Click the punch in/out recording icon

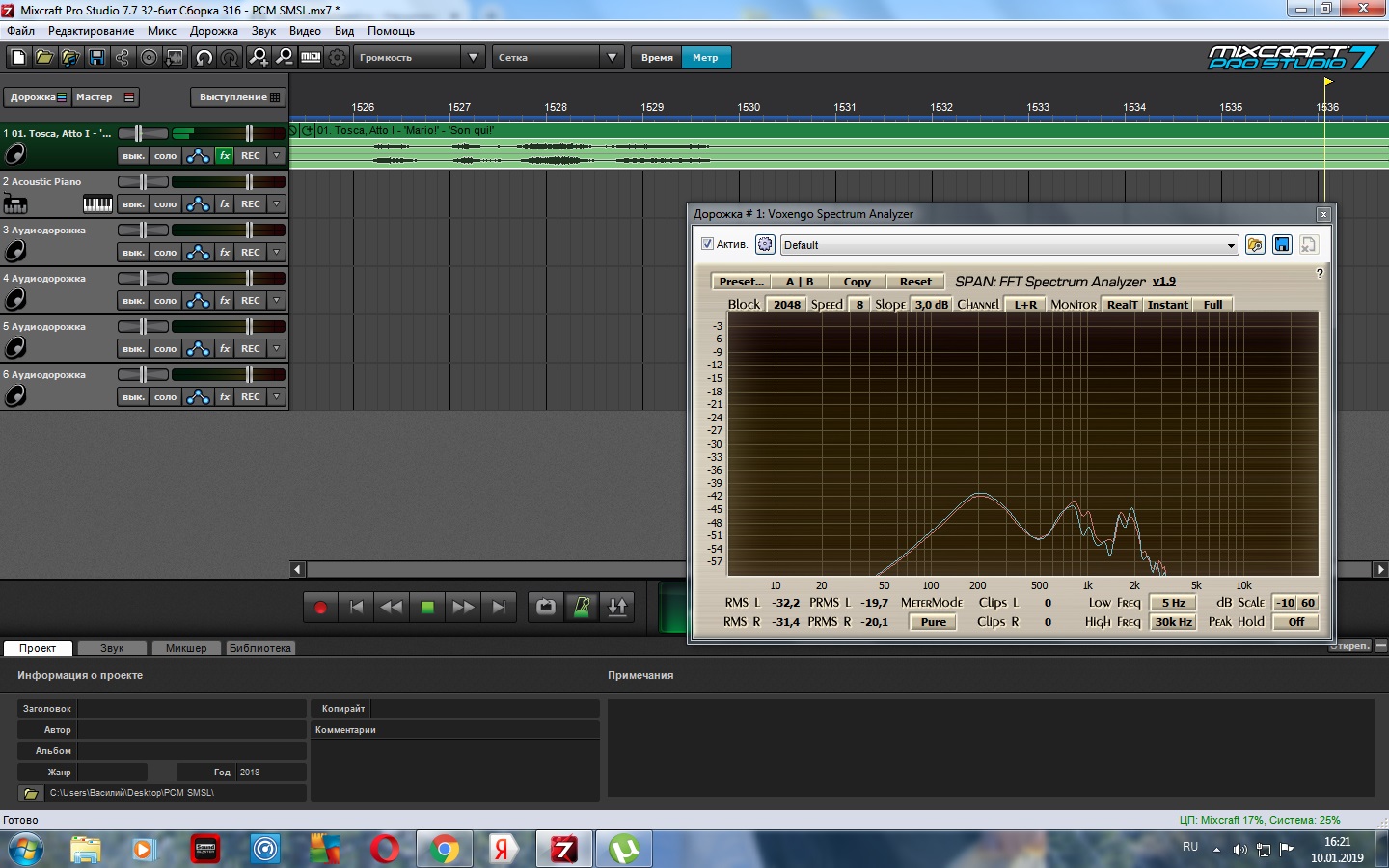click(617, 608)
